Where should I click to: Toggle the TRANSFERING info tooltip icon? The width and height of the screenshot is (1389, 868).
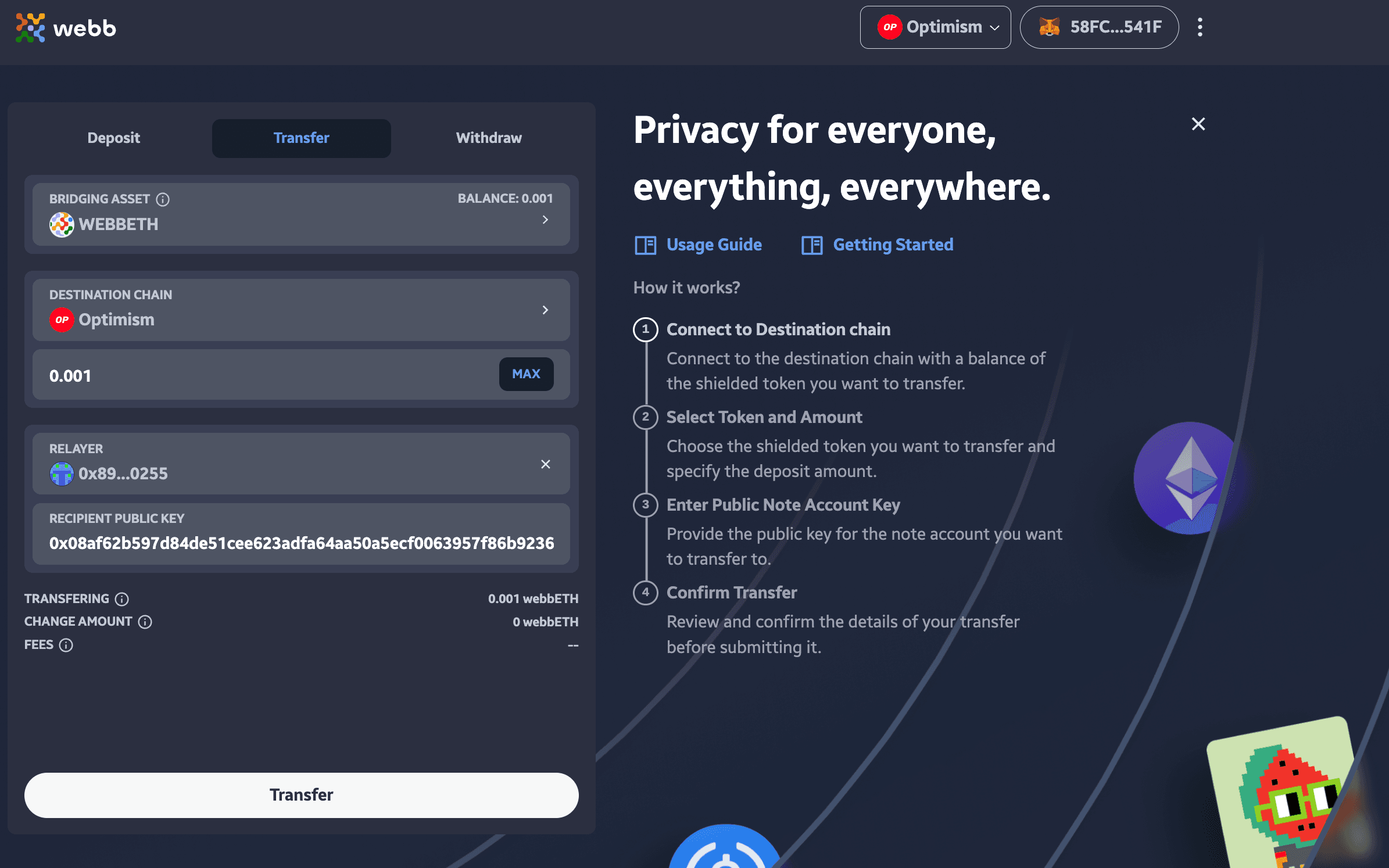click(x=122, y=599)
